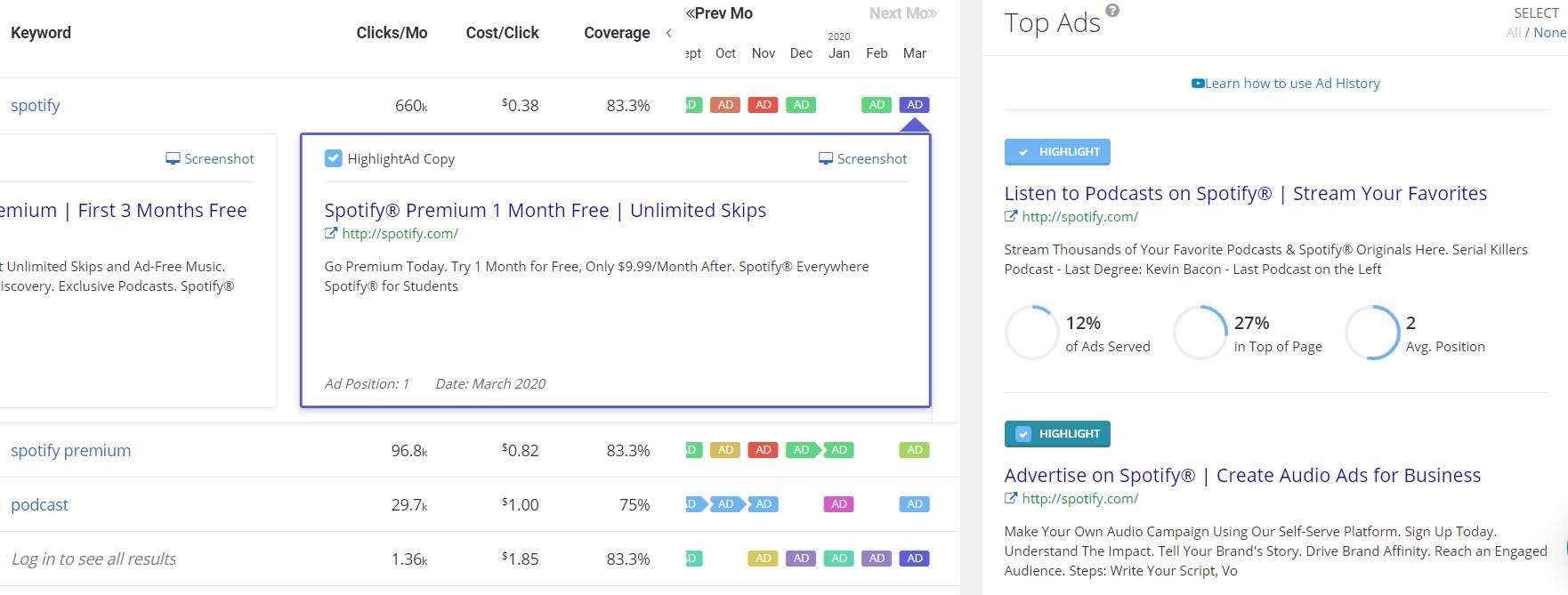Click the 660k clicks value for spotify
This screenshot has height=595, width=1568.
[411, 105]
